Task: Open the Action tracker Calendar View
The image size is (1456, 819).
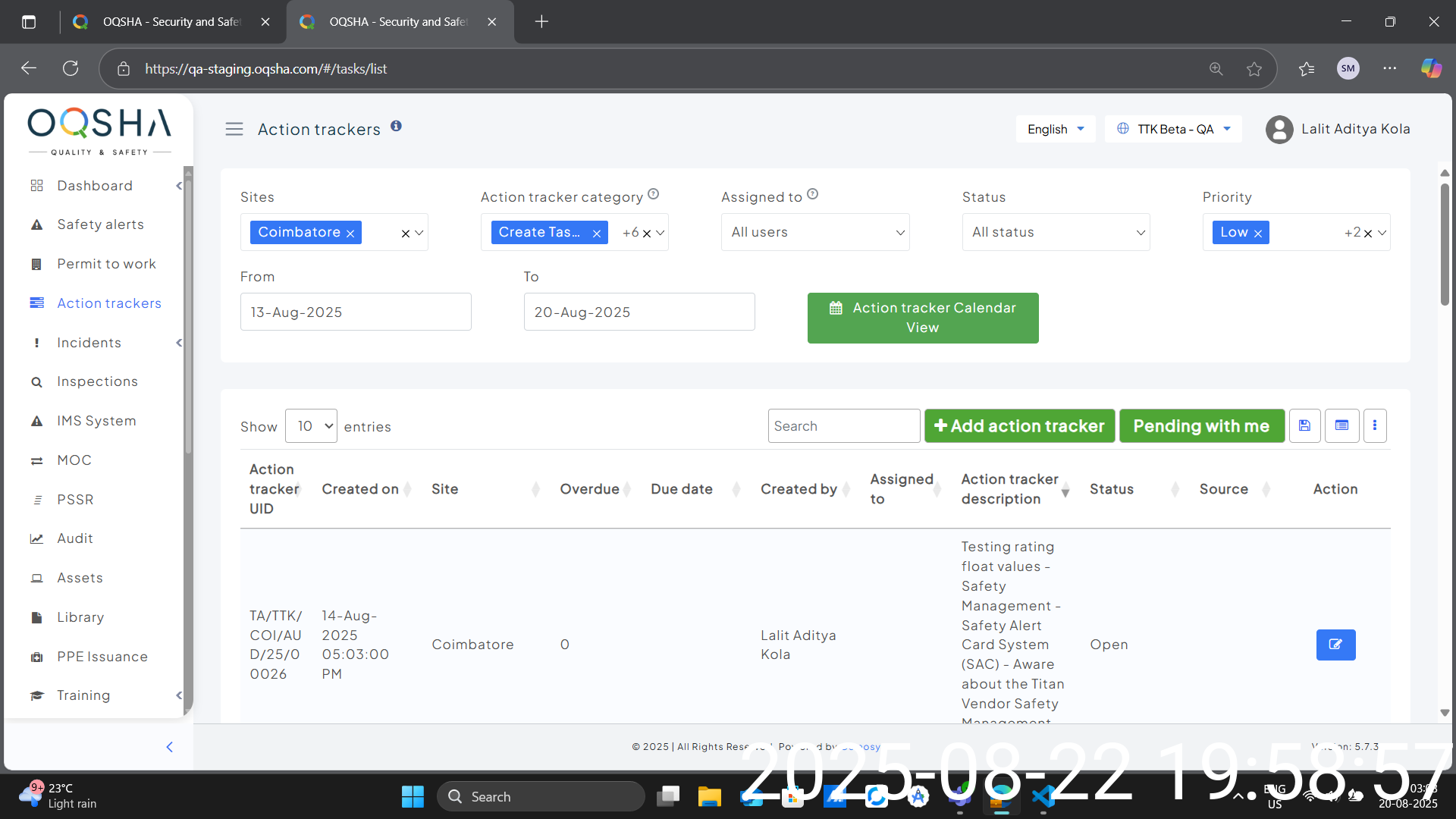Action: pyautogui.click(x=922, y=318)
